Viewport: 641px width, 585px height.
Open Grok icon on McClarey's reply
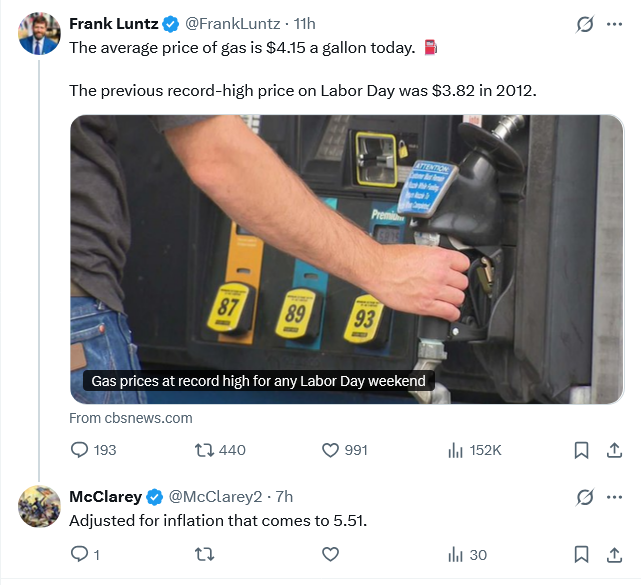tap(585, 497)
